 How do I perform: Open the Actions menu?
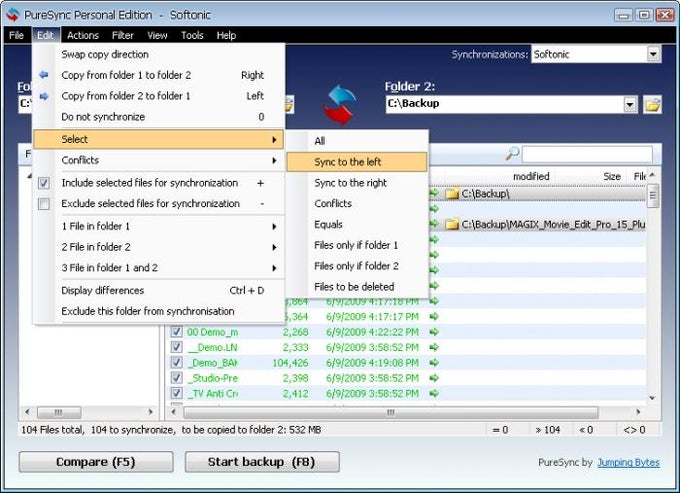point(83,35)
